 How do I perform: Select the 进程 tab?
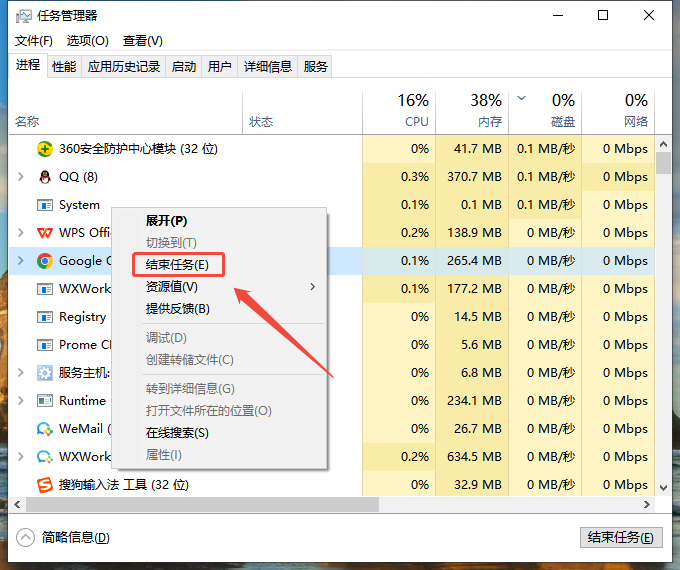[x=28, y=65]
